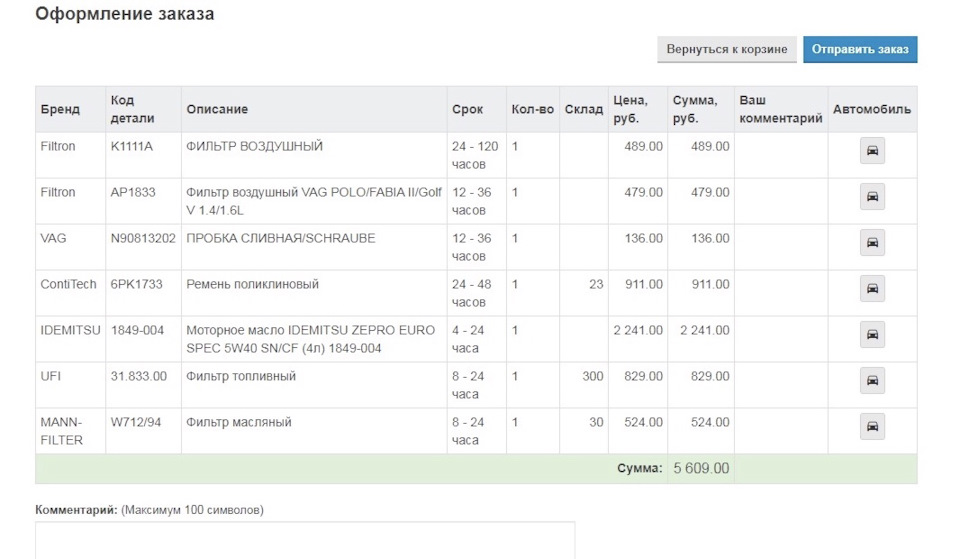Click comment cell for Ремень поликлиновый row
This screenshot has width=960, height=559.
[x=781, y=293]
